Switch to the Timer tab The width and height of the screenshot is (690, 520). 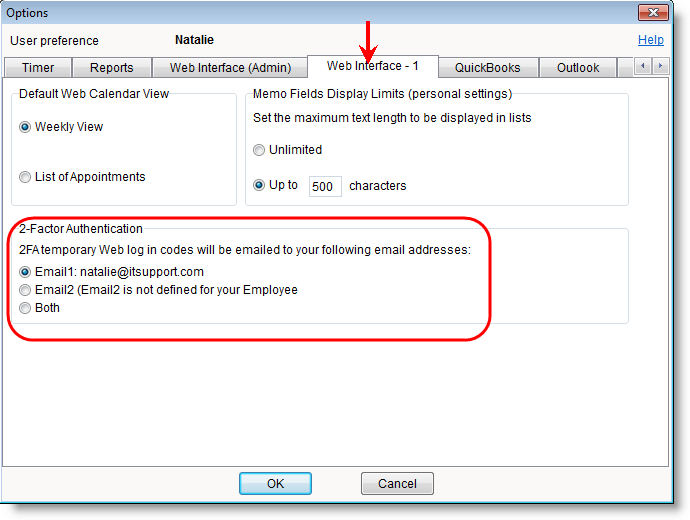pos(40,68)
